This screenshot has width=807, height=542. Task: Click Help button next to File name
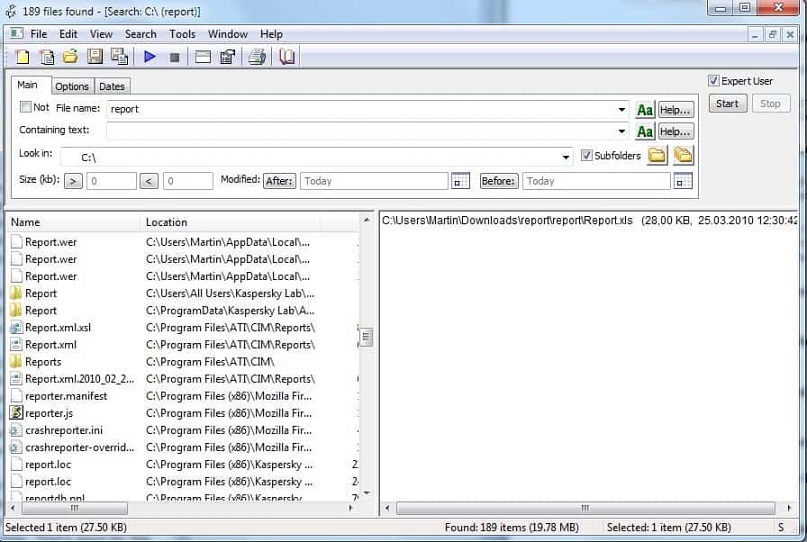(x=675, y=110)
